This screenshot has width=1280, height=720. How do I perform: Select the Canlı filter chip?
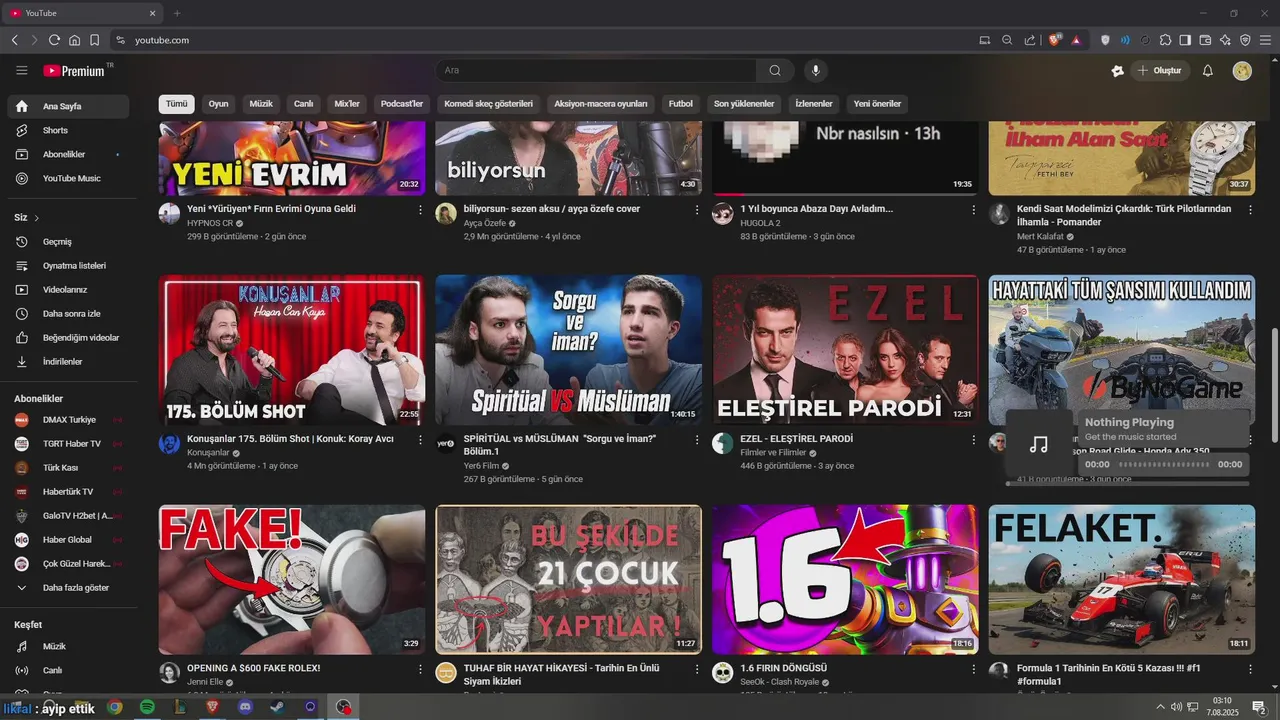pyautogui.click(x=303, y=104)
